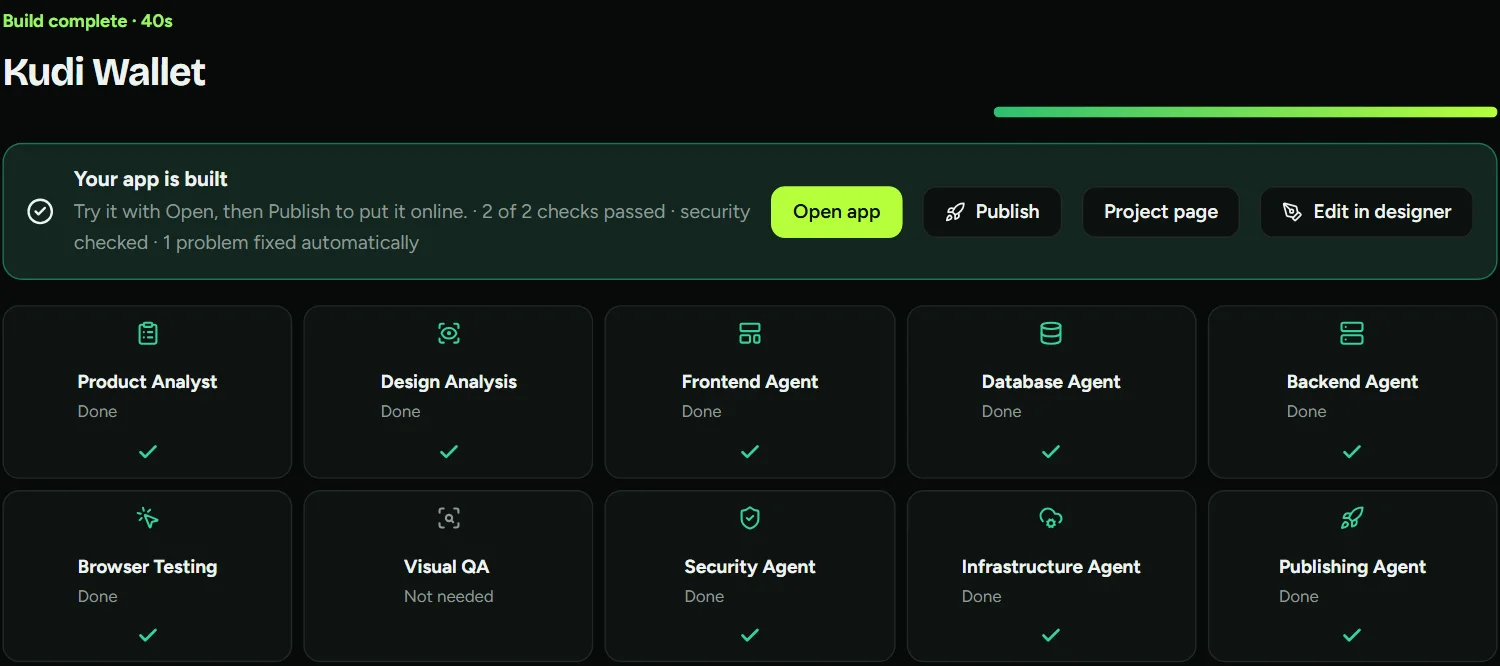Click the checkmark under Backend Agent

coord(1352,452)
